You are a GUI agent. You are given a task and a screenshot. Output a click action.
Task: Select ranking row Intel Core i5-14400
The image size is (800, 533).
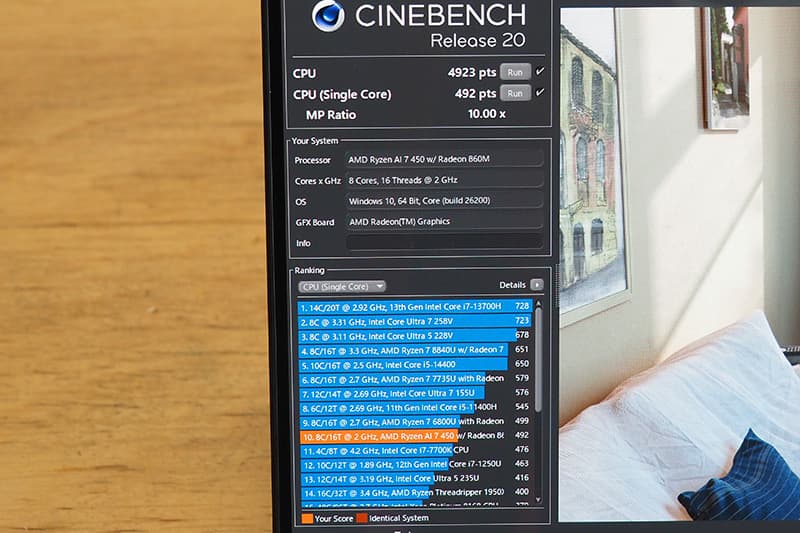415,365
